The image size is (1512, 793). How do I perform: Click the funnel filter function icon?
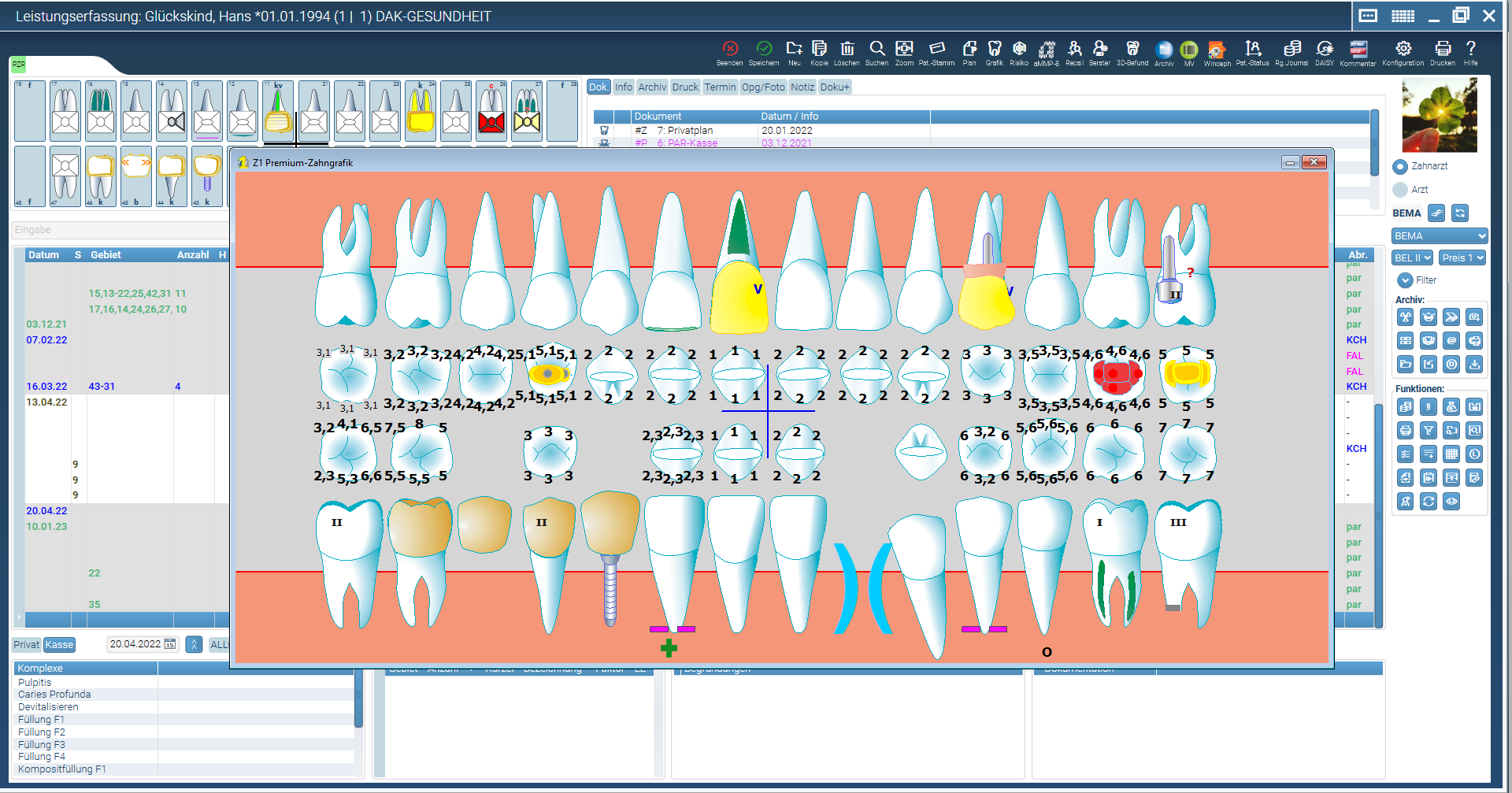pyautogui.click(x=1429, y=430)
